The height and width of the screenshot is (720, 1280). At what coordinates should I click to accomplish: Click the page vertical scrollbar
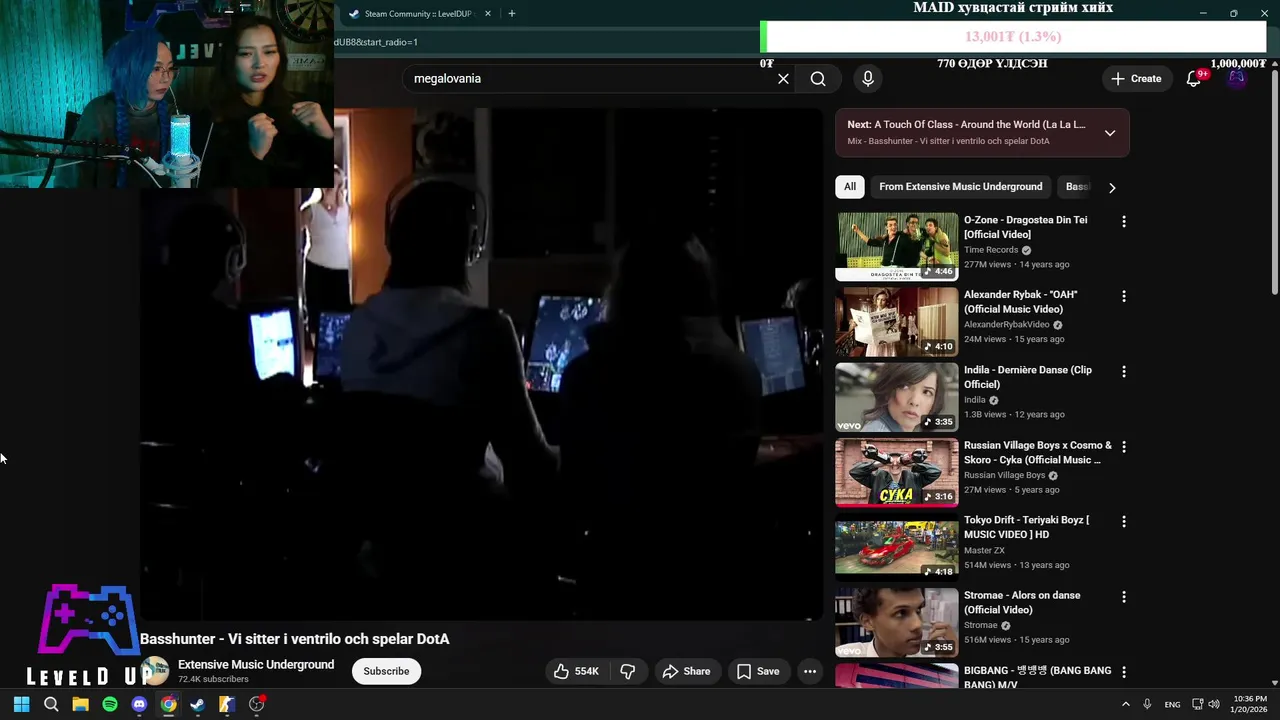(x=1273, y=180)
